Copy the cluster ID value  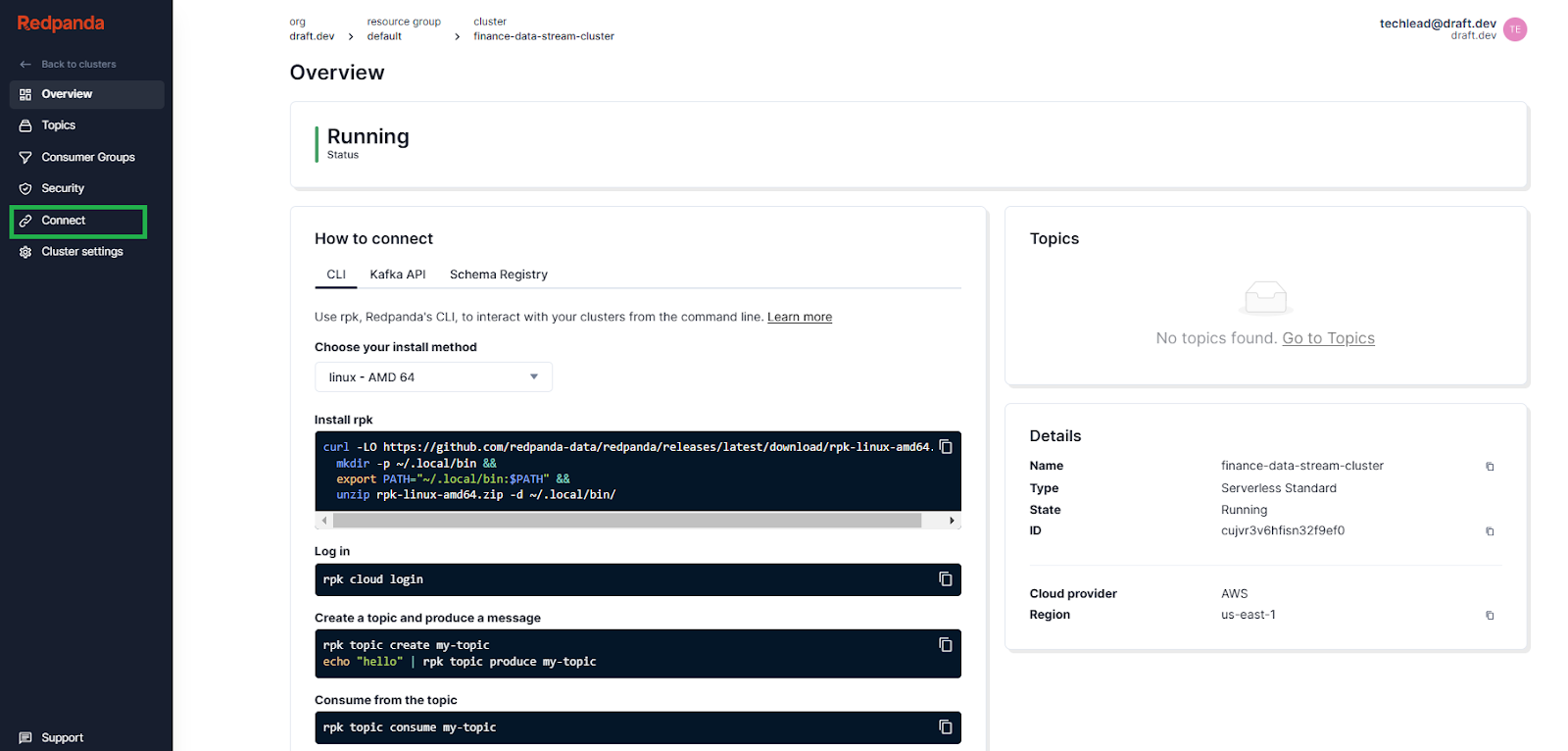[1490, 531]
